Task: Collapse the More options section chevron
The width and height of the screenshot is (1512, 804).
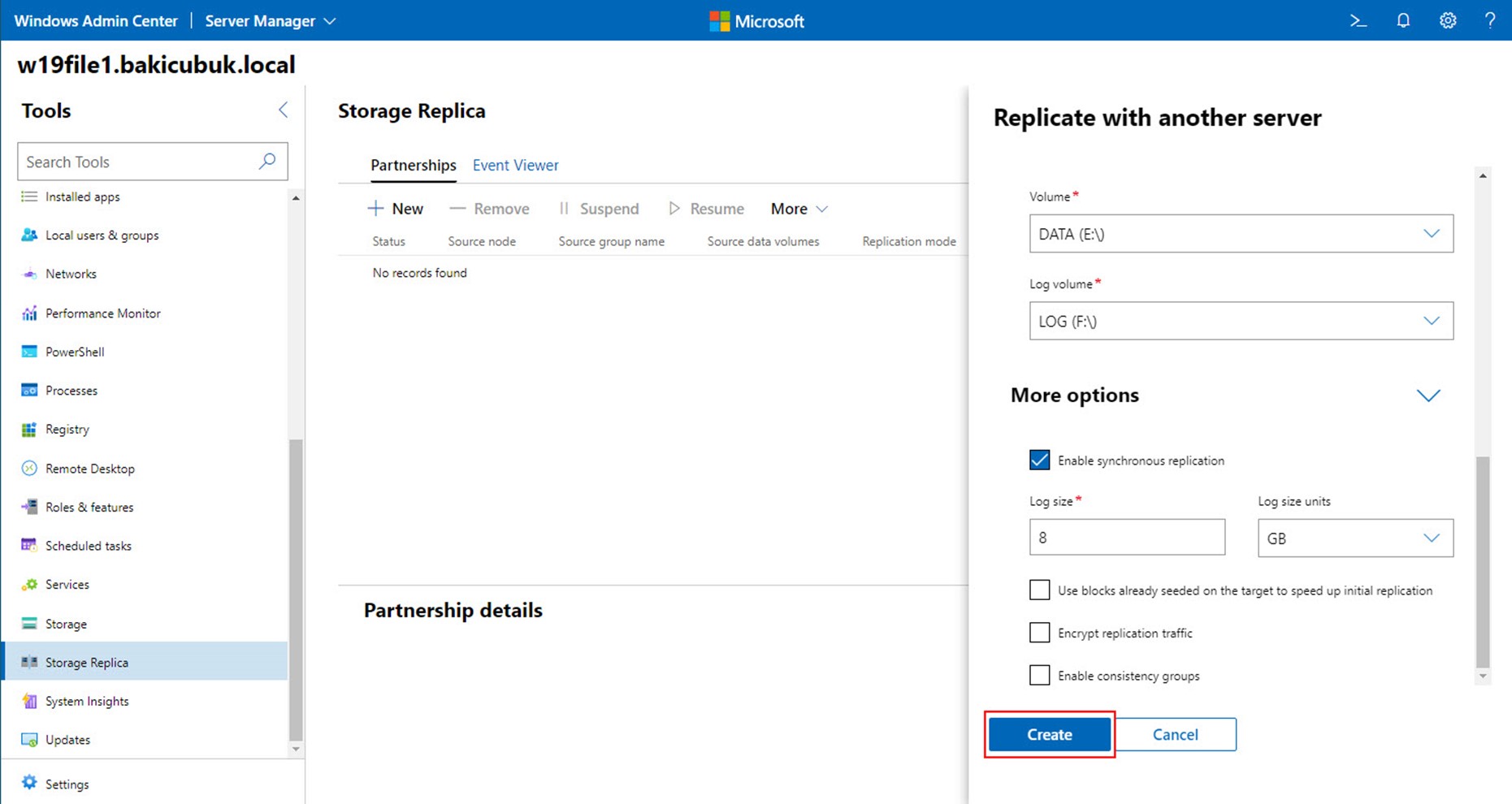Action: click(1428, 396)
